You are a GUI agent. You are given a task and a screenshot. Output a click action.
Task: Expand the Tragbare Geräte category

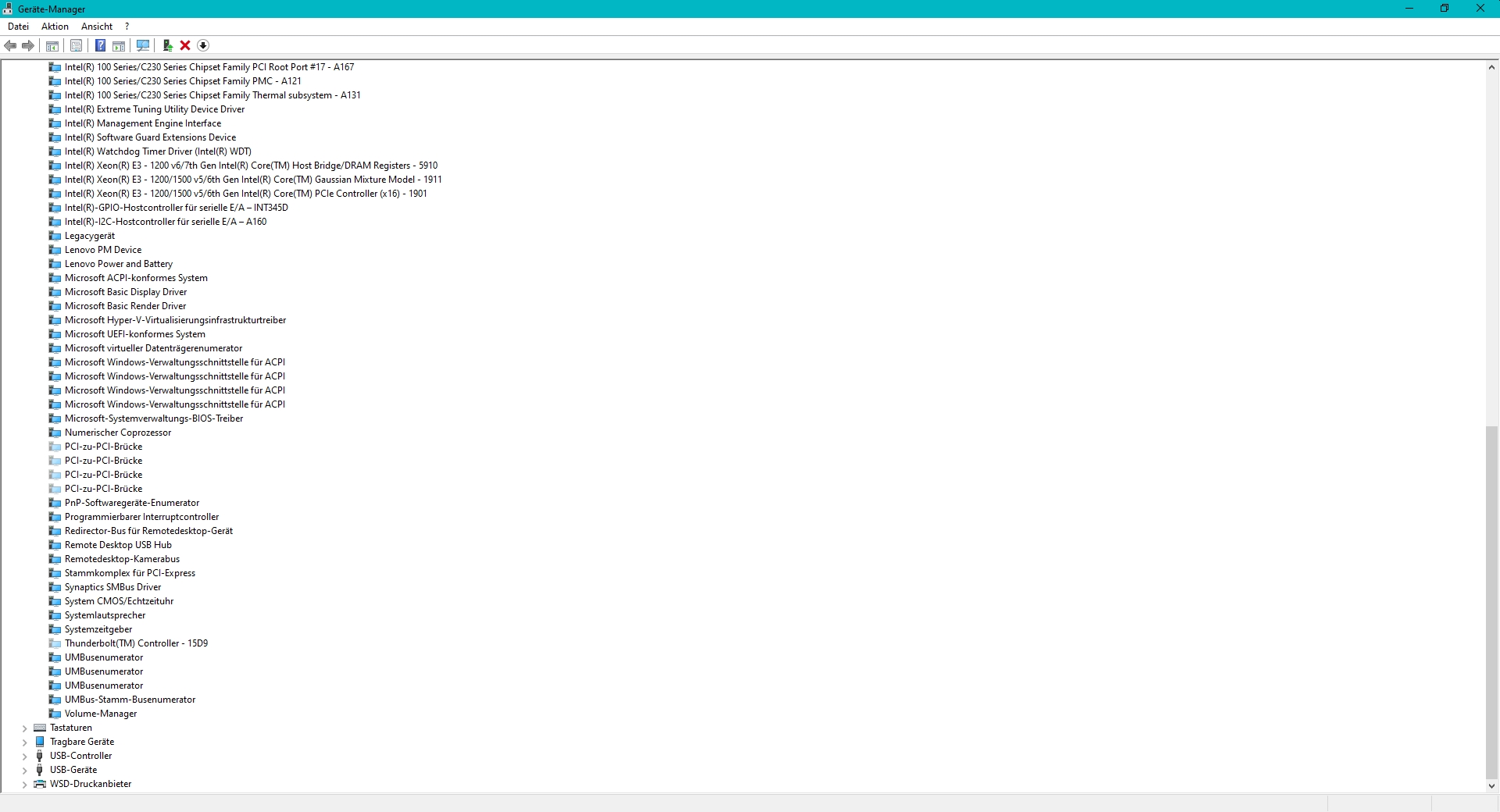(24, 743)
